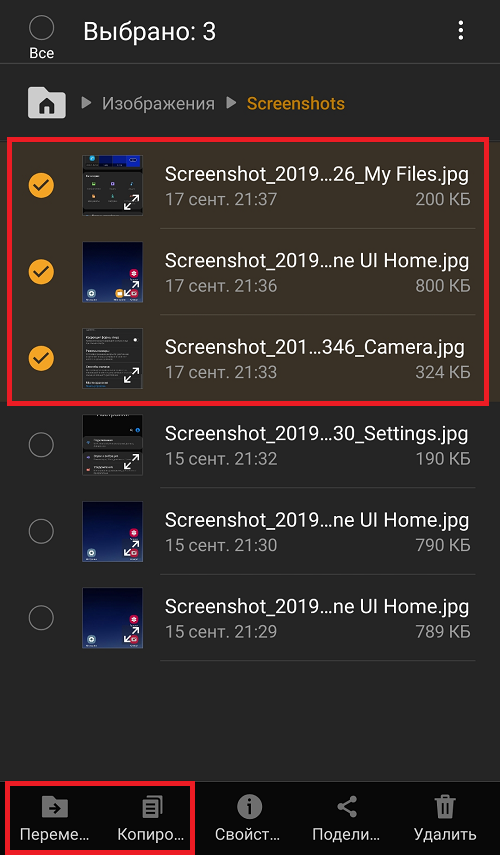The height and width of the screenshot is (855, 500).
Task: Click the breadcrumb arrow before Изображения
Action: pyautogui.click(x=86, y=102)
